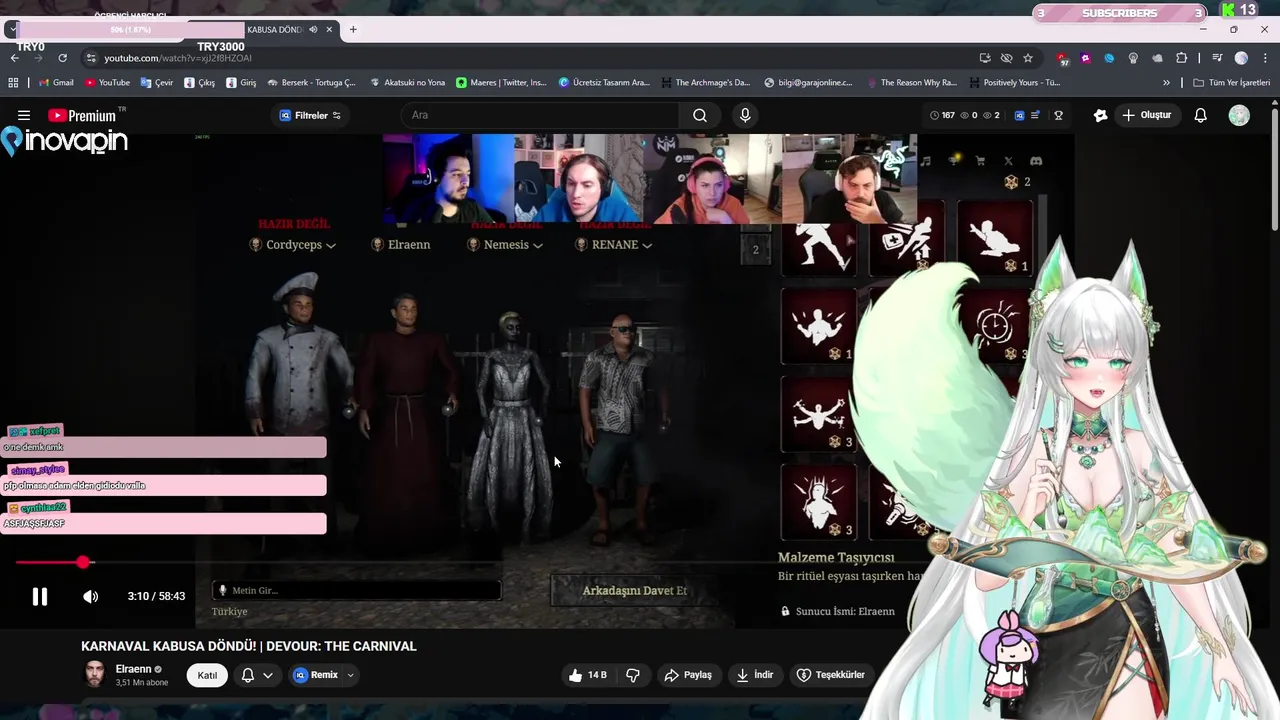
Task: Click the in-game music note icon
Action: pyautogui.click(x=926, y=161)
